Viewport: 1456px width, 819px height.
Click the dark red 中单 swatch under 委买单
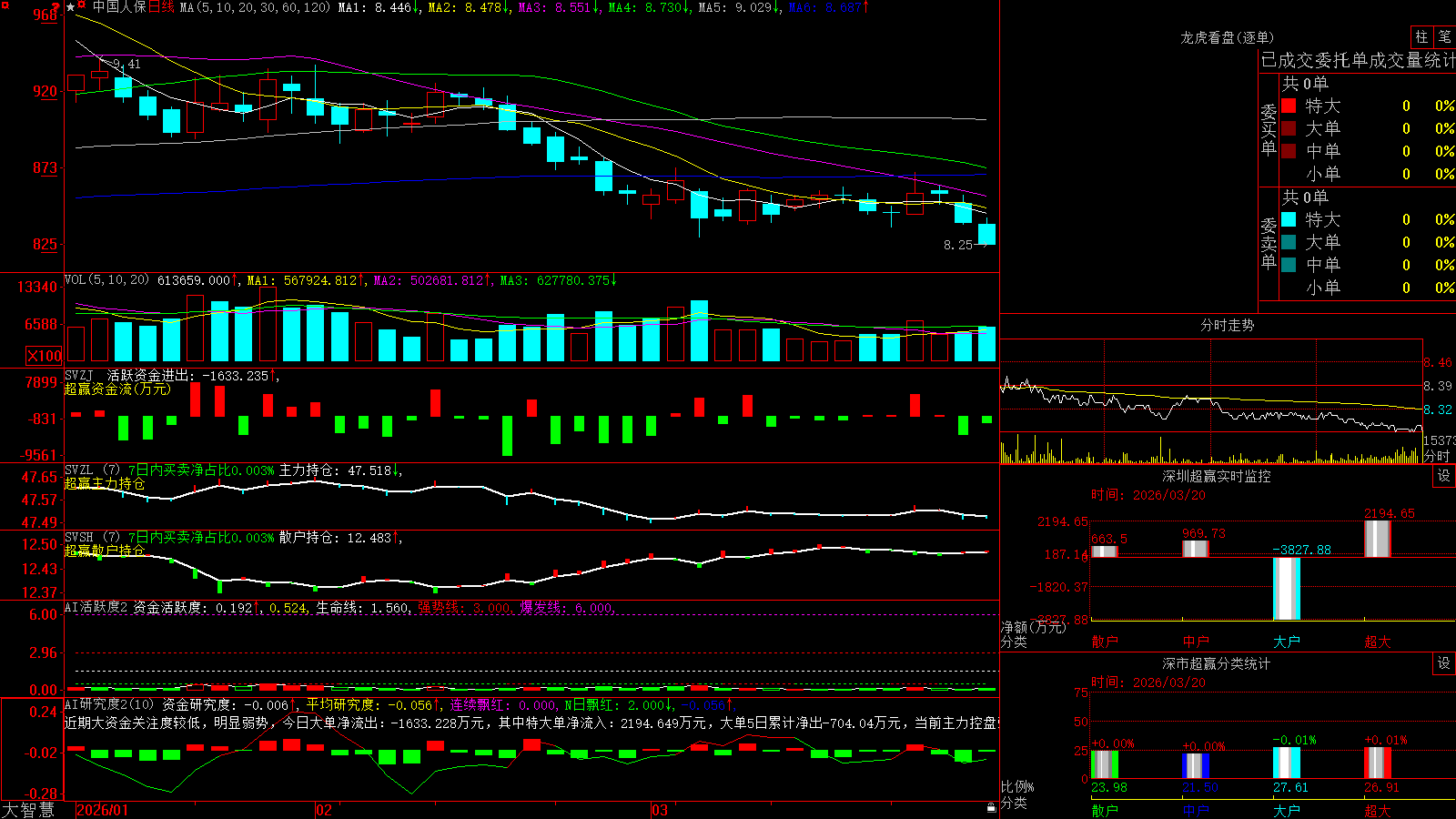(1289, 151)
